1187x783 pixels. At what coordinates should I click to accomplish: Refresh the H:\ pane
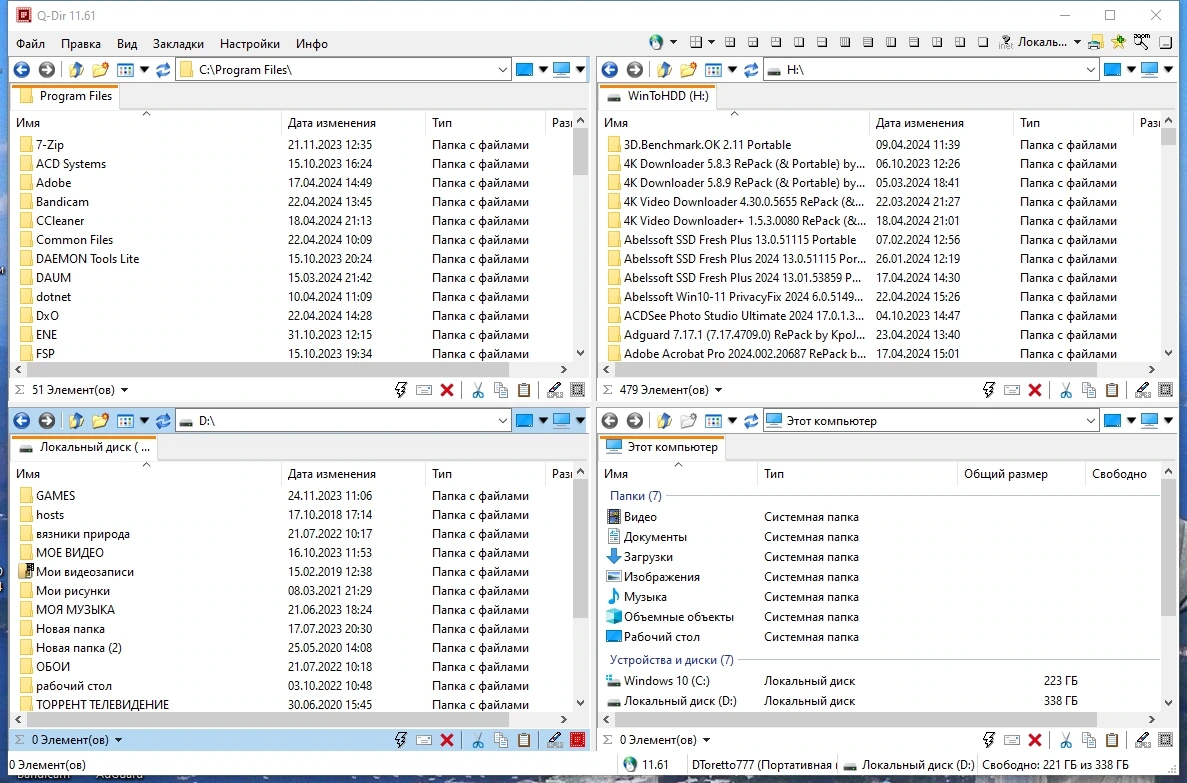(751, 70)
